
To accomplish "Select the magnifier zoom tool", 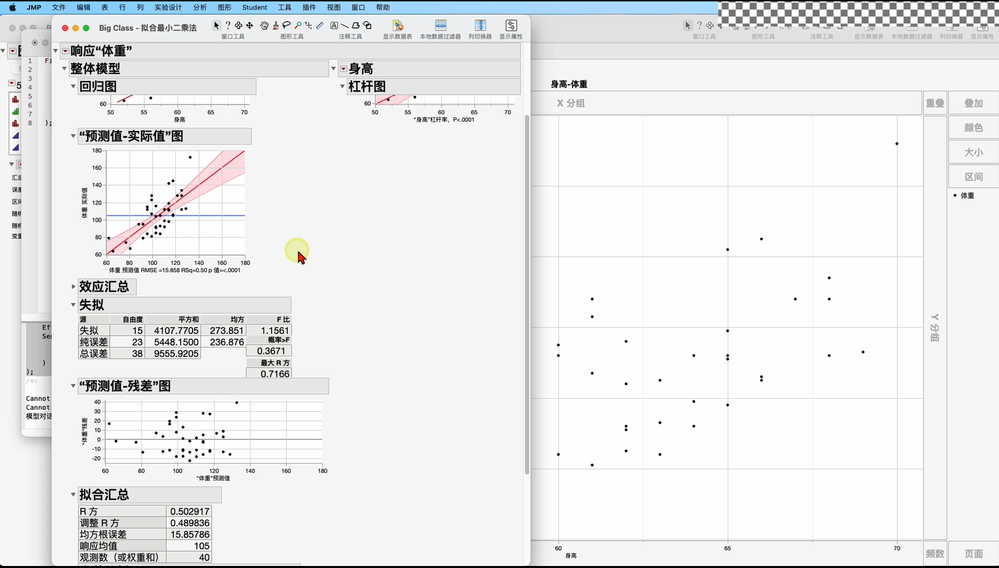I will point(298,25).
